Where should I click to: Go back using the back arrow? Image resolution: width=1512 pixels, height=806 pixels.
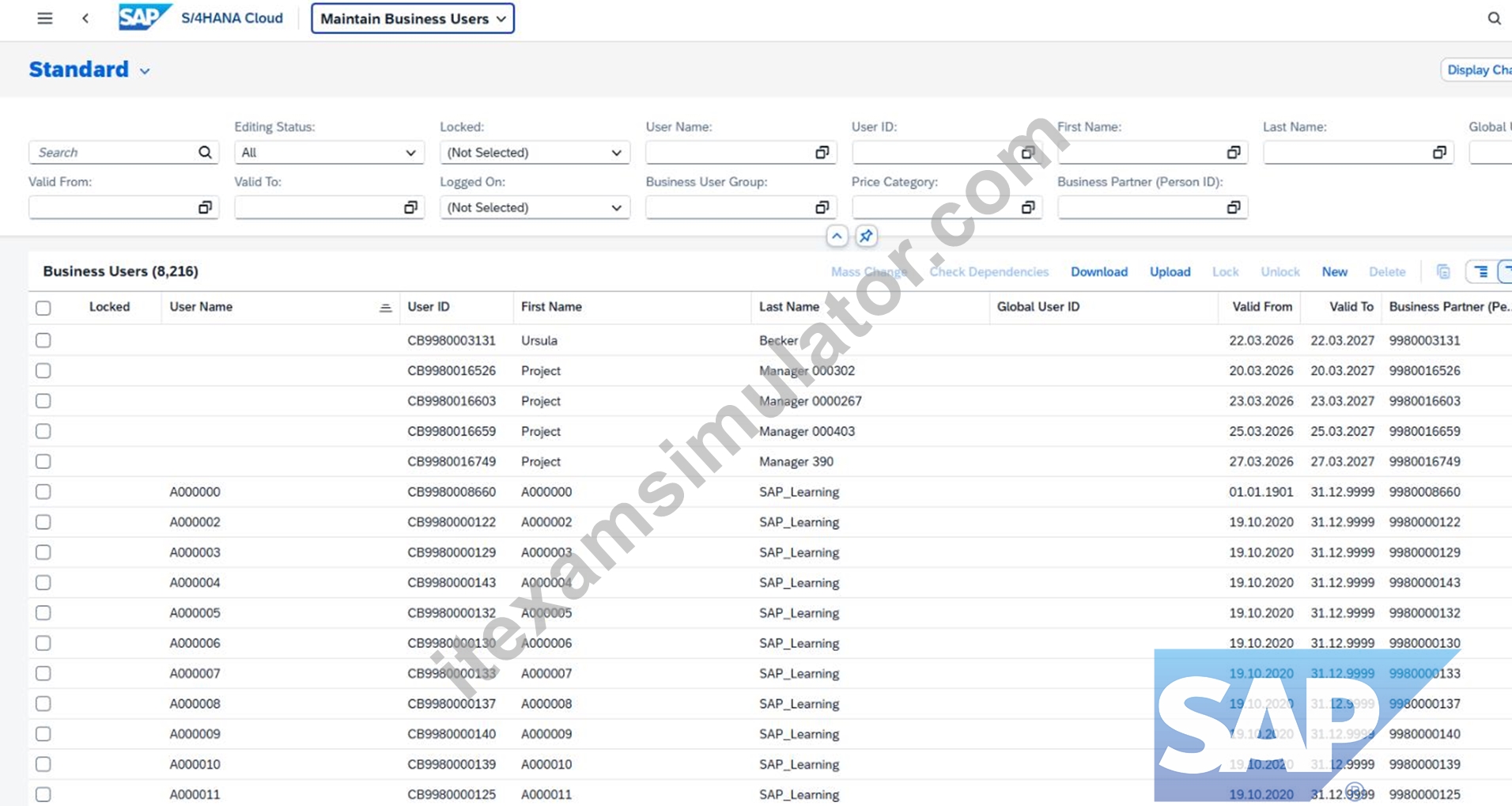coord(85,18)
